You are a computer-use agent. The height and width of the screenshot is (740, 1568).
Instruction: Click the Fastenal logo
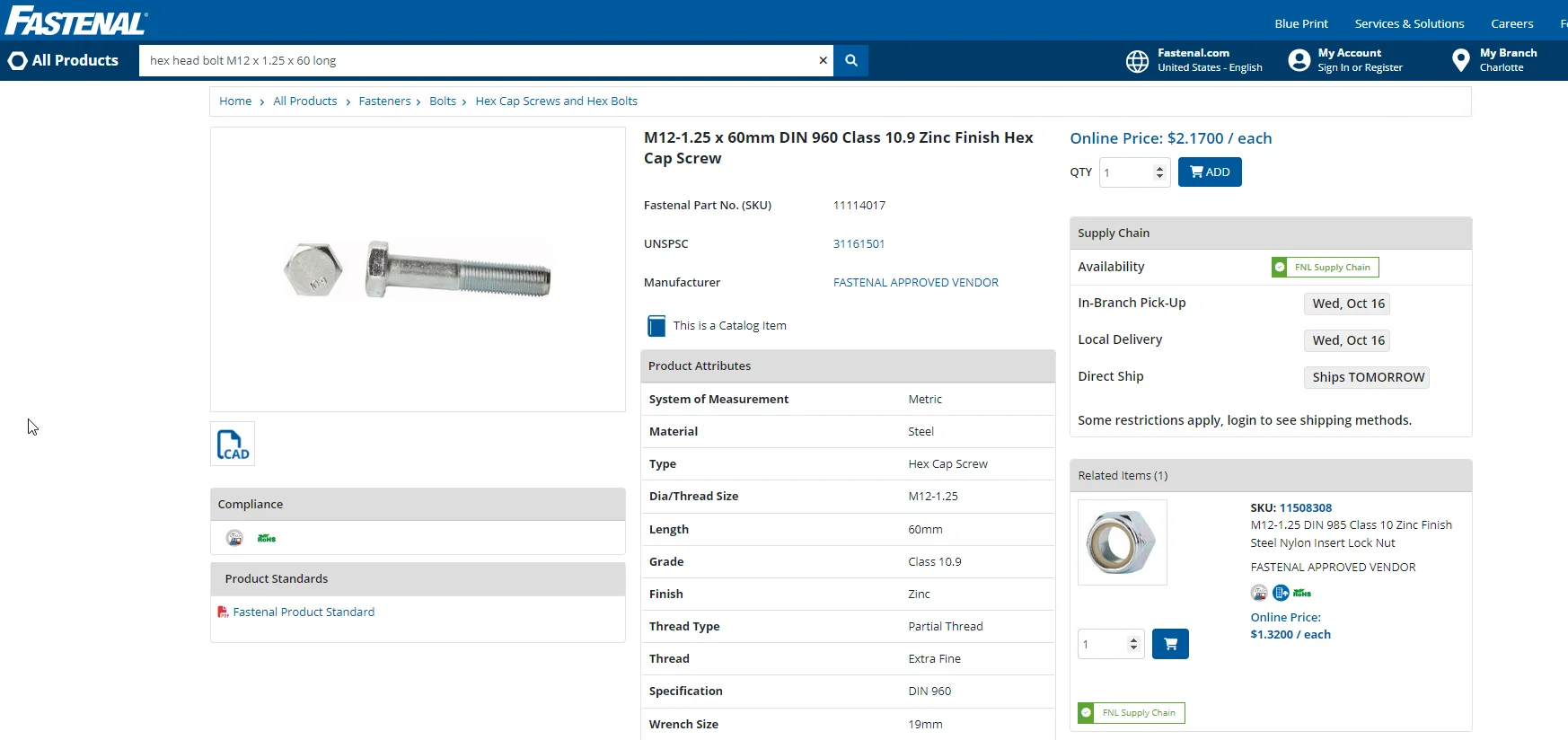(x=75, y=21)
